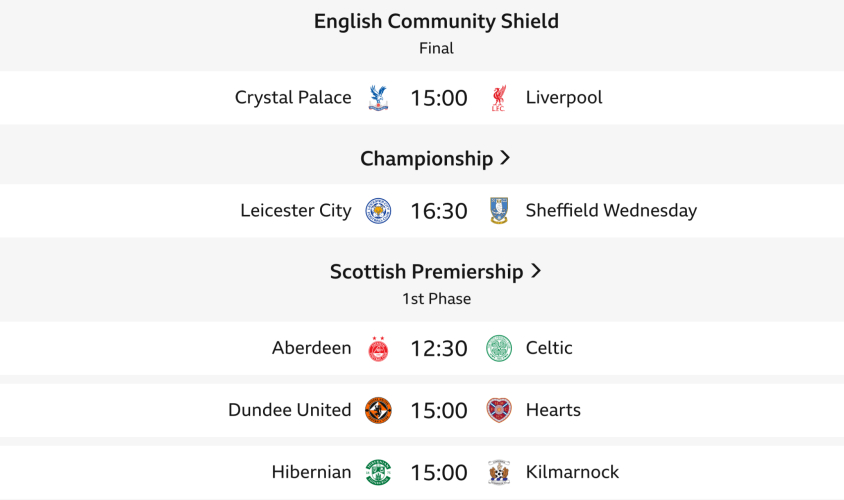The width and height of the screenshot is (844, 500).
Task: Open the Scottish Premiership heading link
Action: [427, 272]
